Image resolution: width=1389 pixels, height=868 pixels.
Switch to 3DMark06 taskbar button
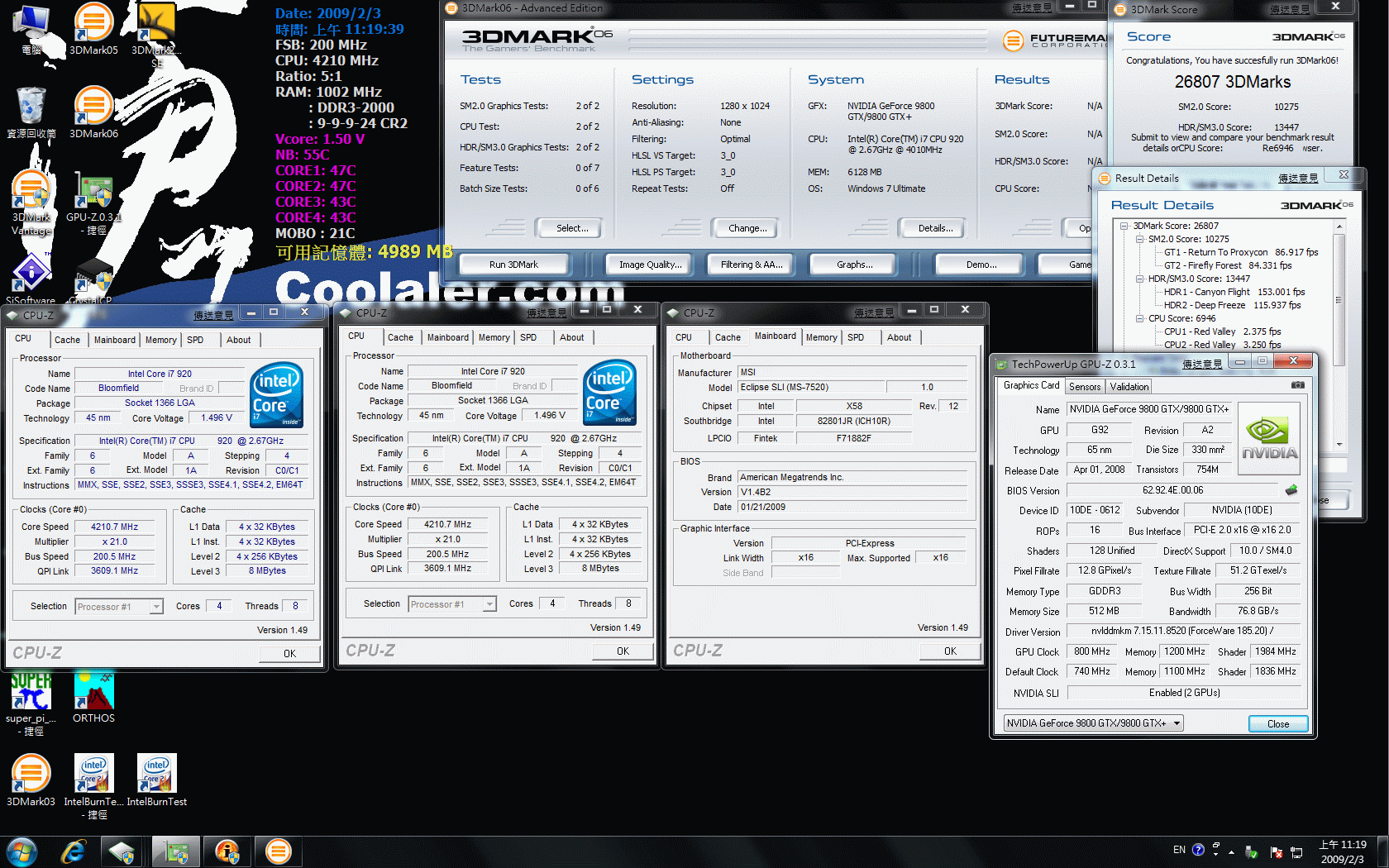[x=279, y=851]
